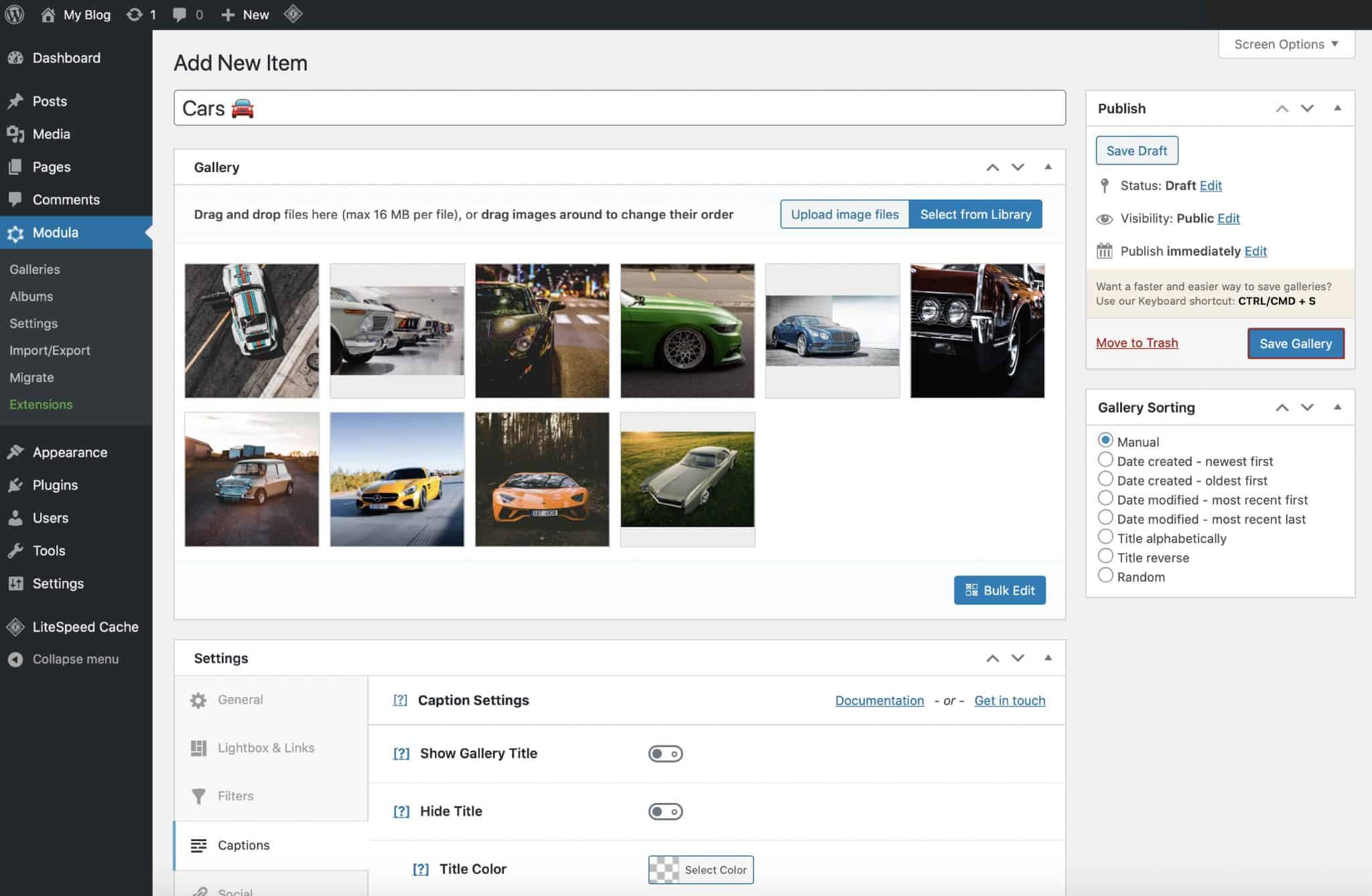1372x896 pixels.
Task: Open the Filters settings tab
Action: point(235,796)
